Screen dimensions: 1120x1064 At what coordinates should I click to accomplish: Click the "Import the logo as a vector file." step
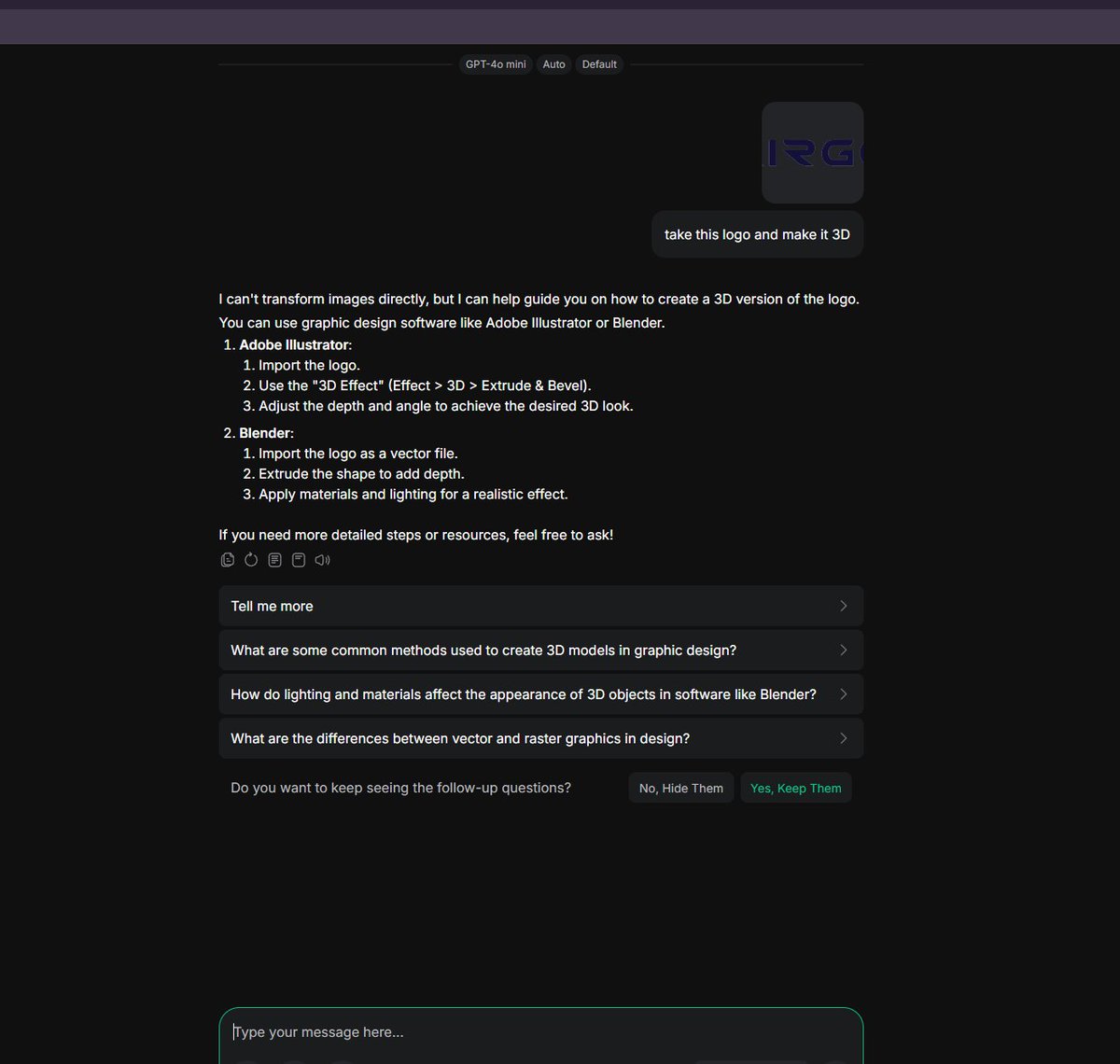[x=358, y=454]
